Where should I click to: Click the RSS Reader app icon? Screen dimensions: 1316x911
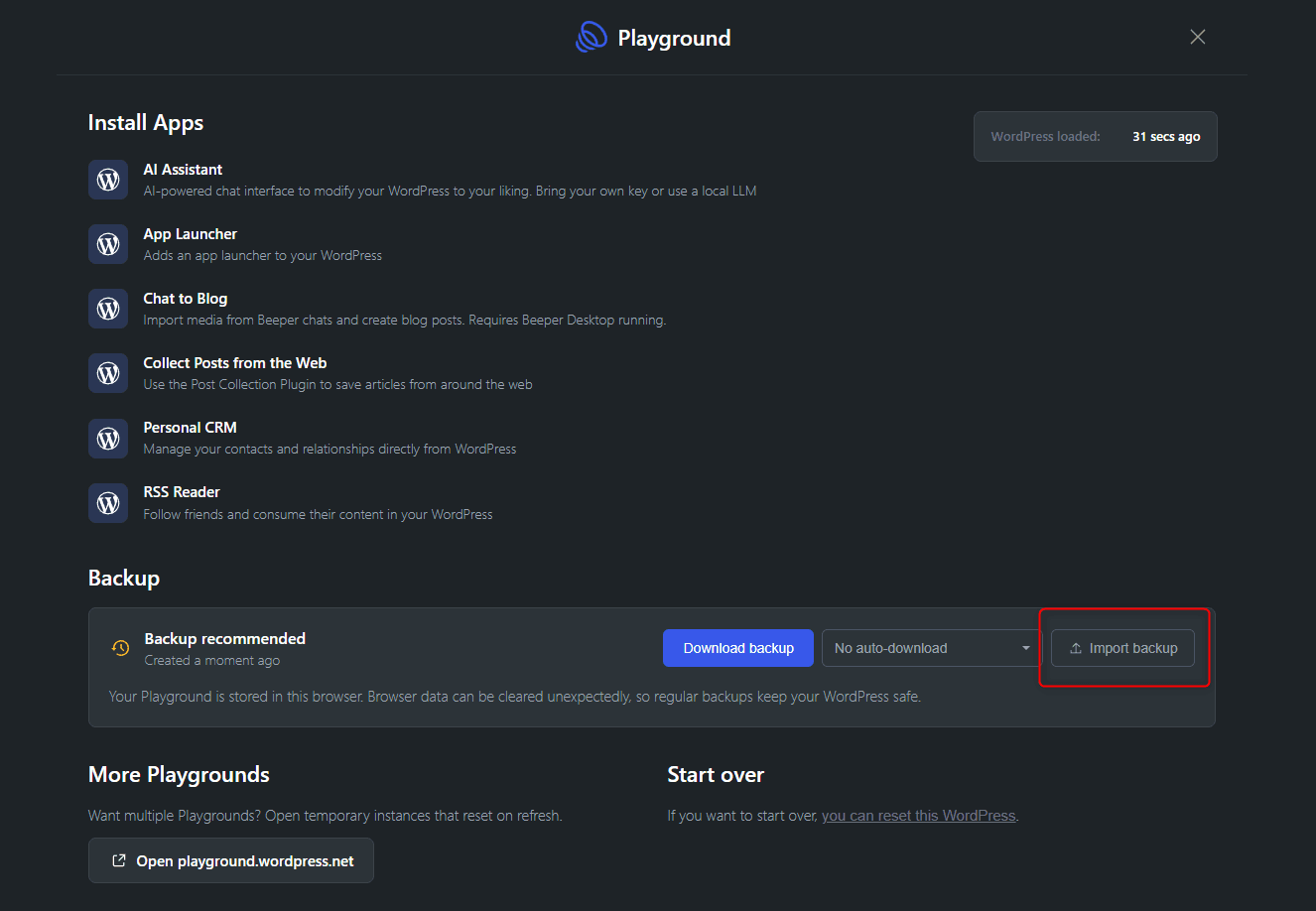pyautogui.click(x=108, y=503)
